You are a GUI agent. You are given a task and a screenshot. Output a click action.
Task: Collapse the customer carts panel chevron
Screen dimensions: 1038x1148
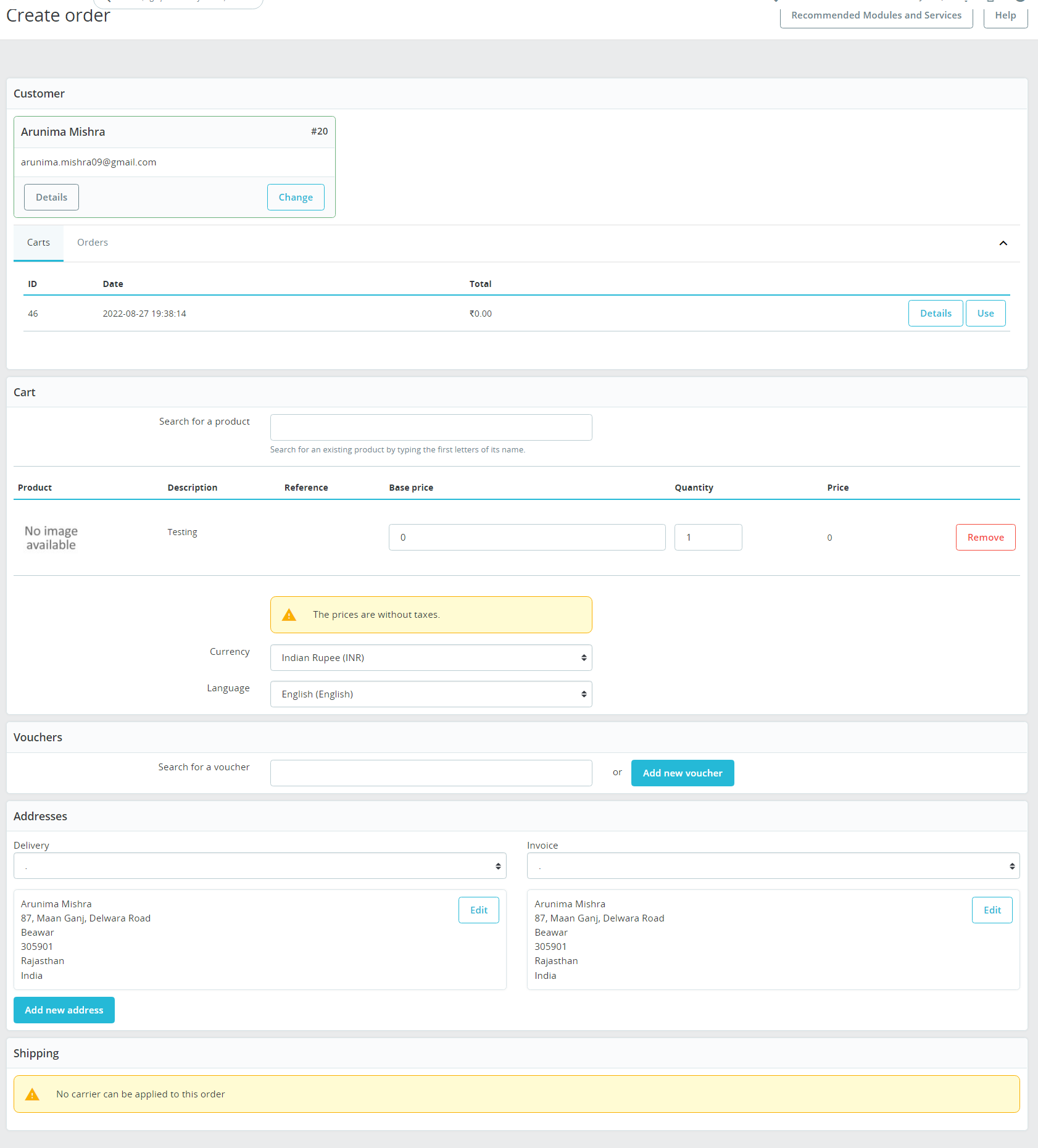tap(1003, 243)
